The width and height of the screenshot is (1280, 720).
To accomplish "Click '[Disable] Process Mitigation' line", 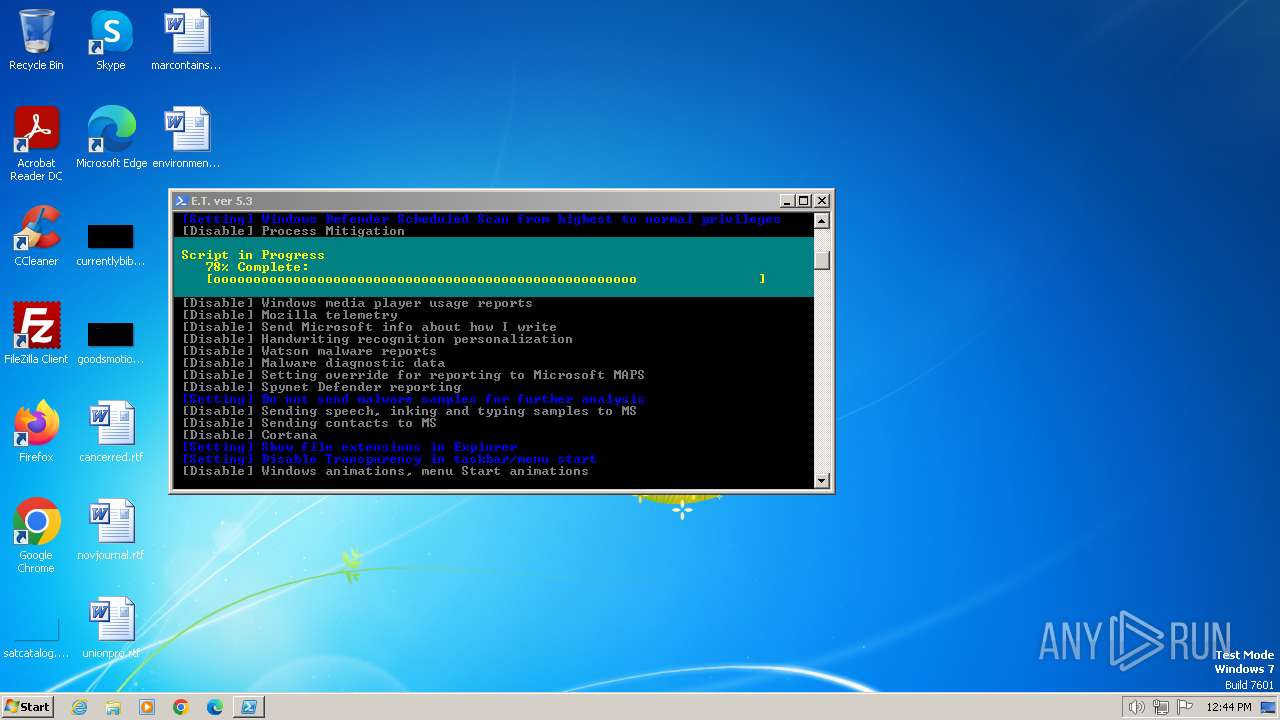I will 294,231.
